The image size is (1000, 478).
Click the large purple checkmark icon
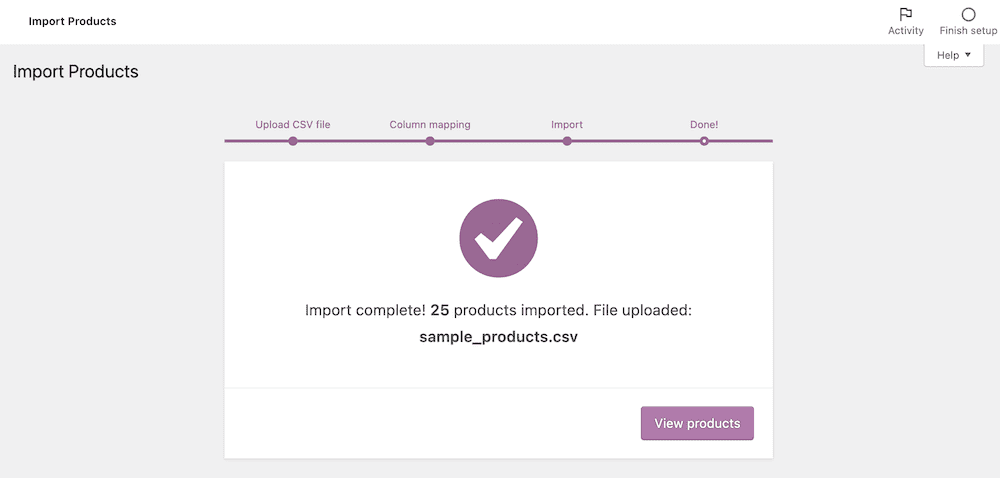(498, 239)
